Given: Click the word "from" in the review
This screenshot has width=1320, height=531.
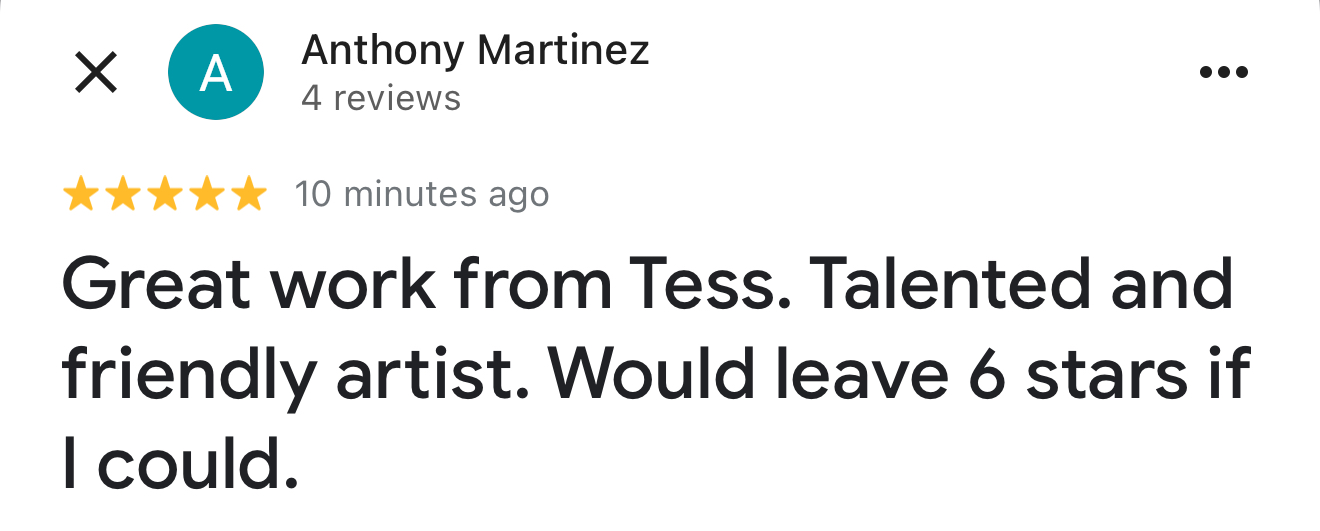Looking at the screenshot, I should coord(533,284).
